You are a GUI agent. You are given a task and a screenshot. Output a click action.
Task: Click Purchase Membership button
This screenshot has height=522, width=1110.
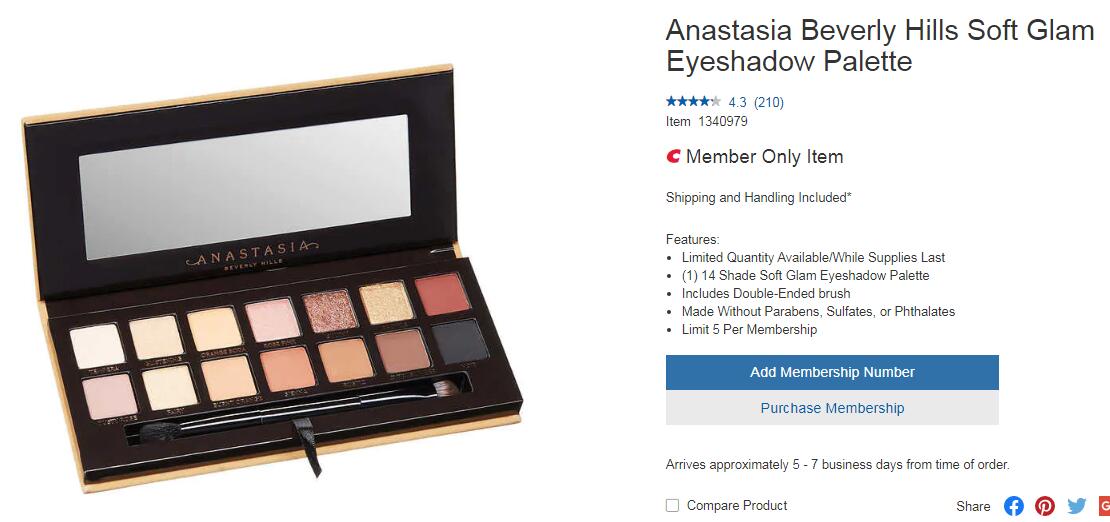pyautogui.click(x=832, y=408)
